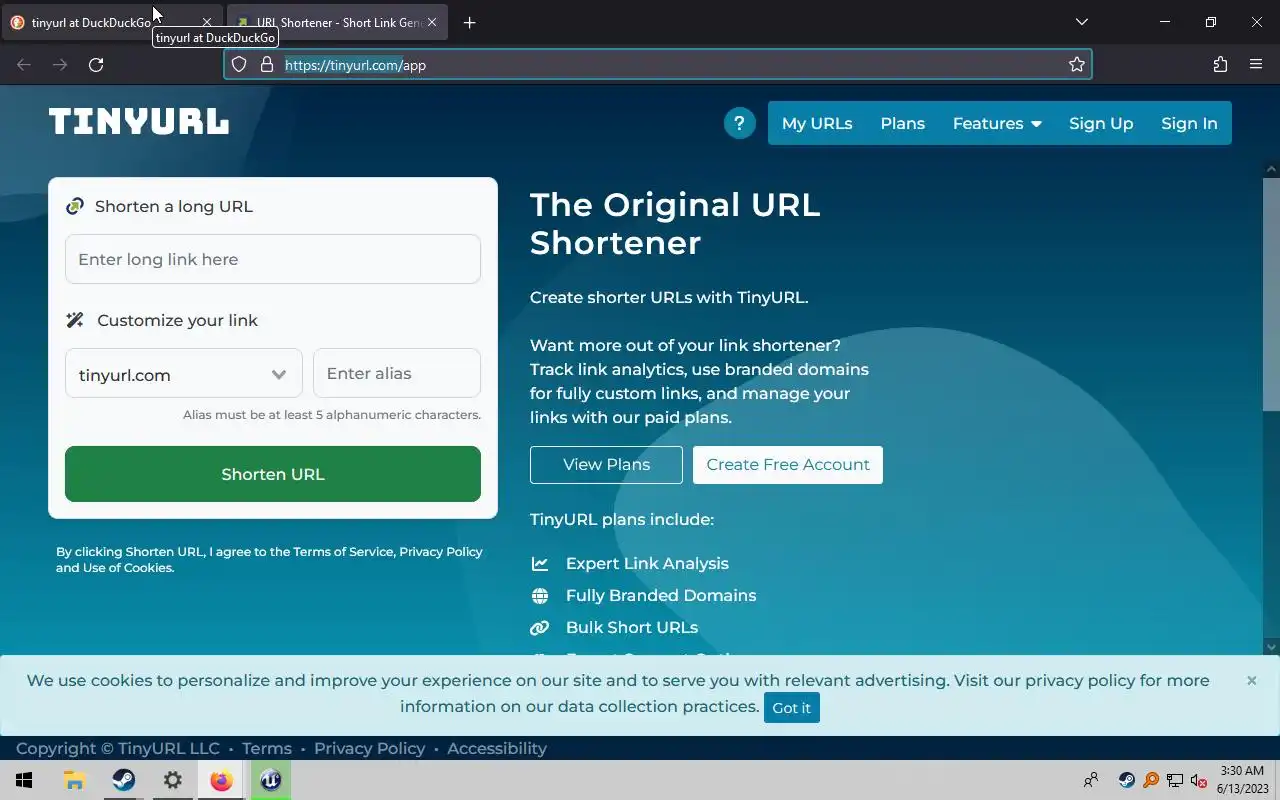Screen dimensions: 1280x800
Task: Open a new tab with plus icon
Action: [x=469, y=22]
